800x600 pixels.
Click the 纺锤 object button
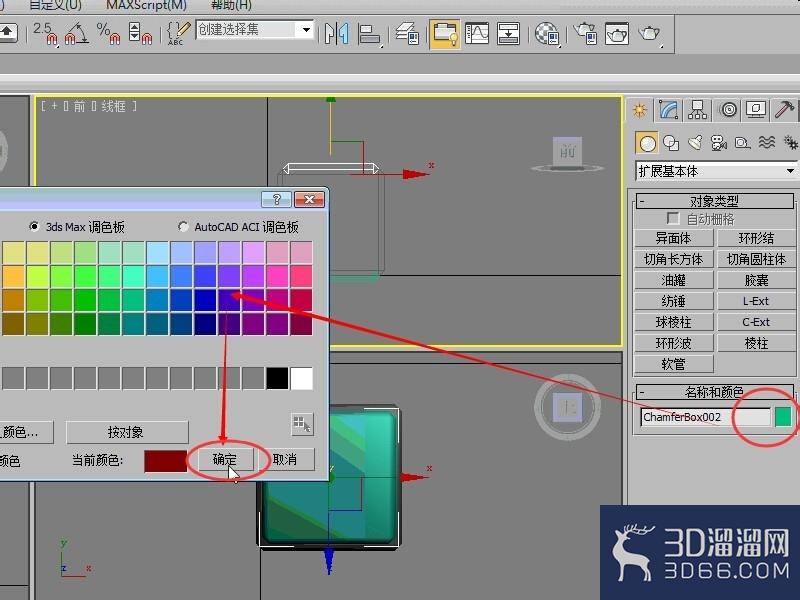pos(673,301)
